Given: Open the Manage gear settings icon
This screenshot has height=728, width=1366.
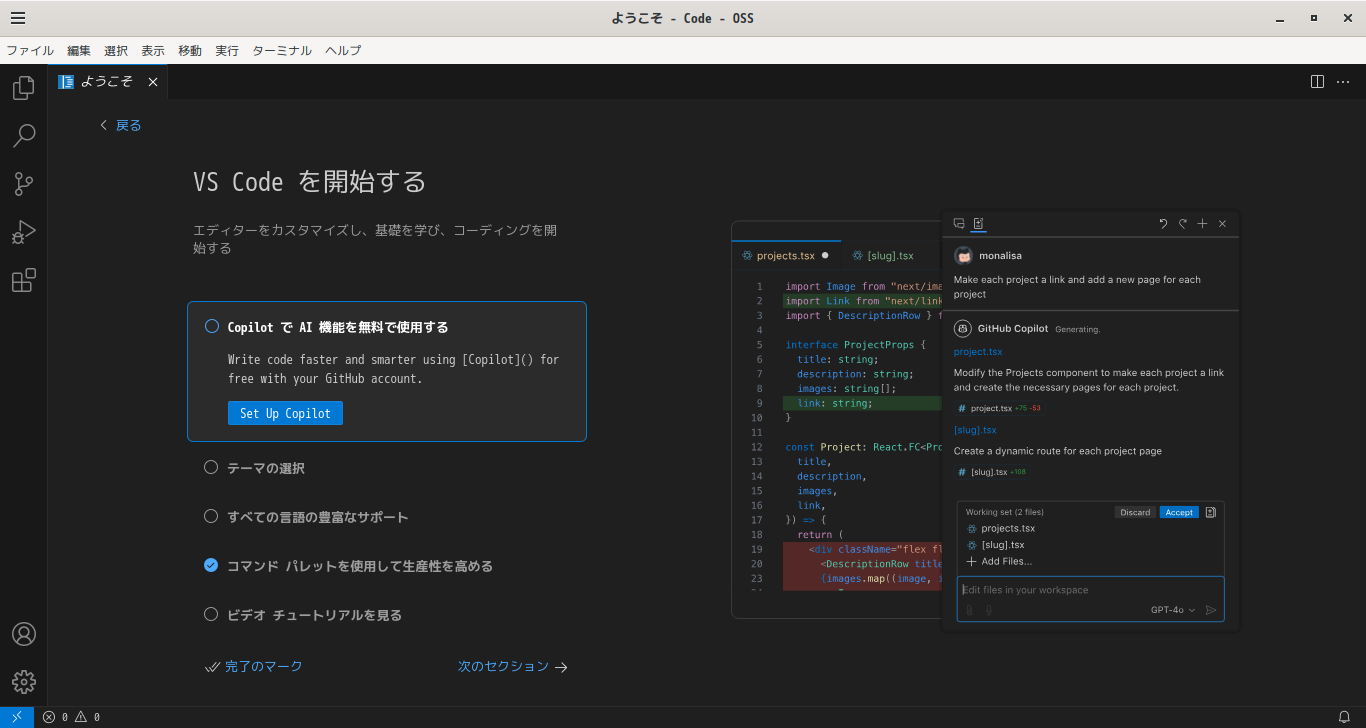Looking at the screenshot, I should pos(24,682).
